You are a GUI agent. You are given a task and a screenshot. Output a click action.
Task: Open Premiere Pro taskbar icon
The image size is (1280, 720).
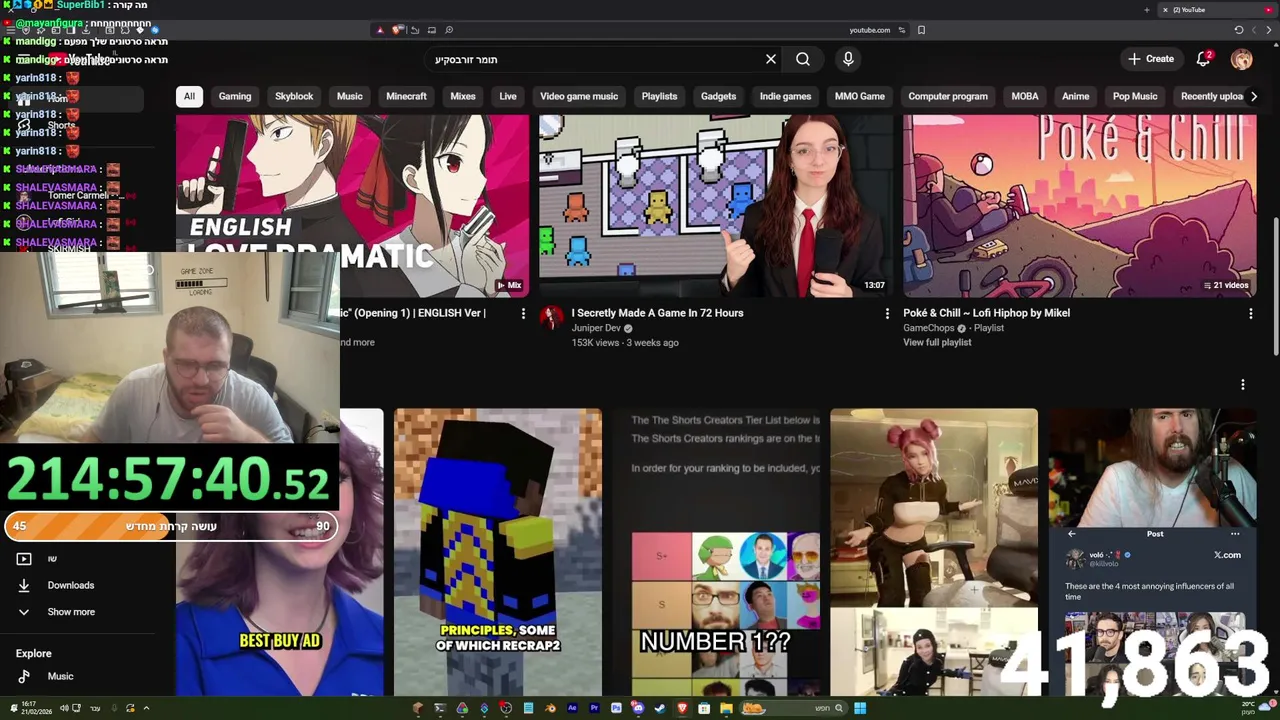[x=594, y=708]
